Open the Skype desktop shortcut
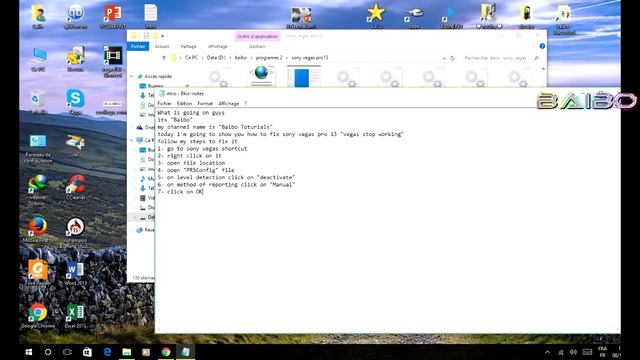 tap(76, 102)
